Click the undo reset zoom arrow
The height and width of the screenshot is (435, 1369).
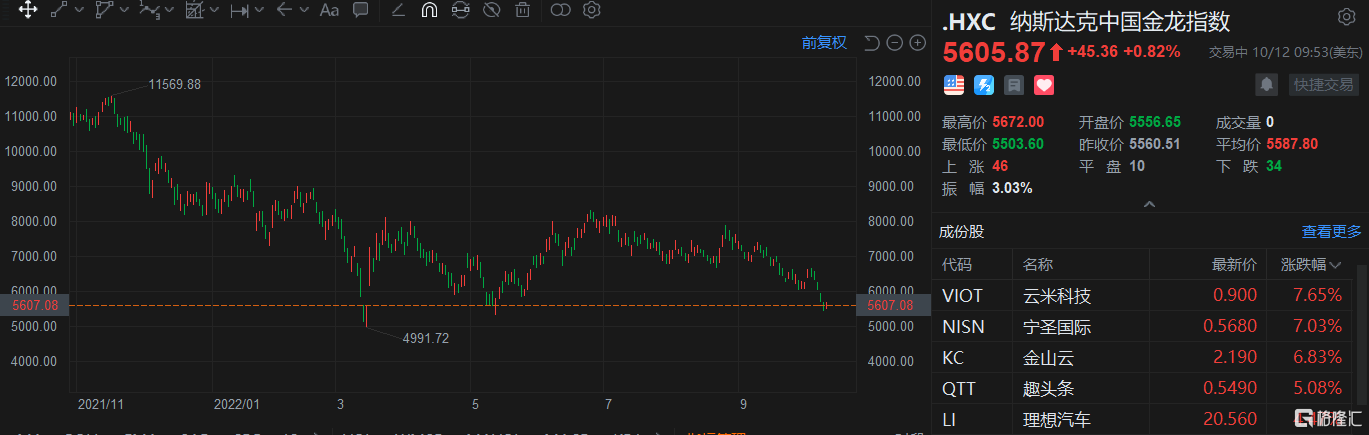tap(871, 42)
